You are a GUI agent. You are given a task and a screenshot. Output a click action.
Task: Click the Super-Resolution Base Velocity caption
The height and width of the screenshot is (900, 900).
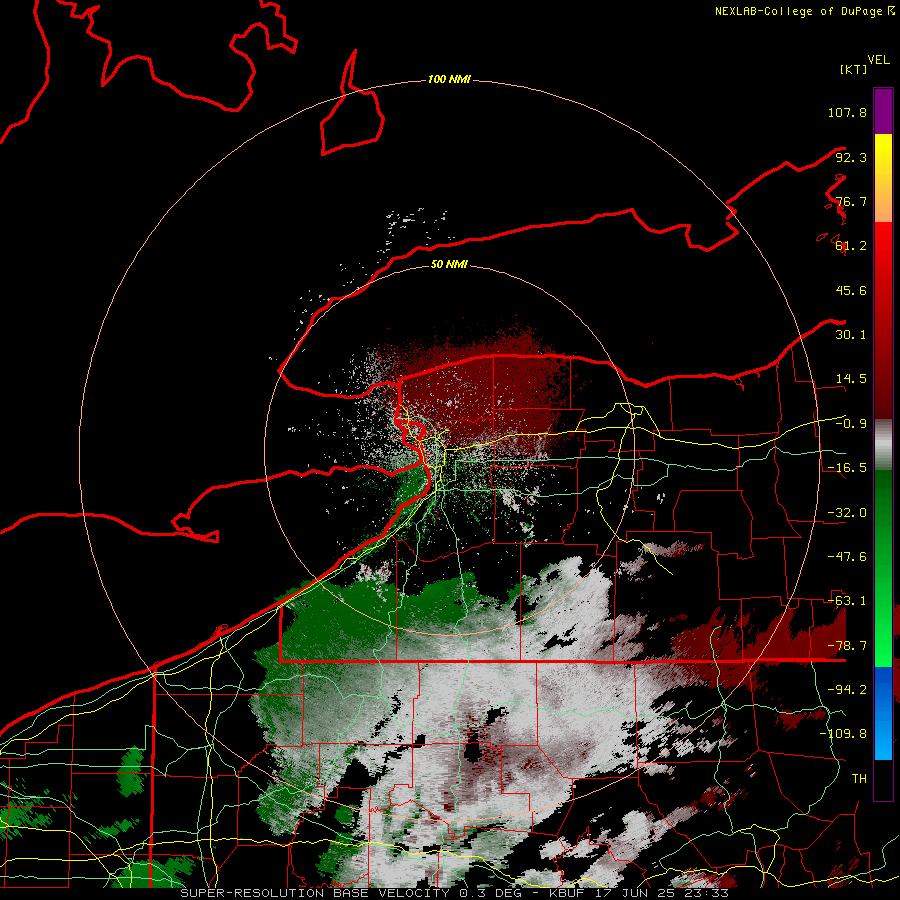[x=455, y=893]
